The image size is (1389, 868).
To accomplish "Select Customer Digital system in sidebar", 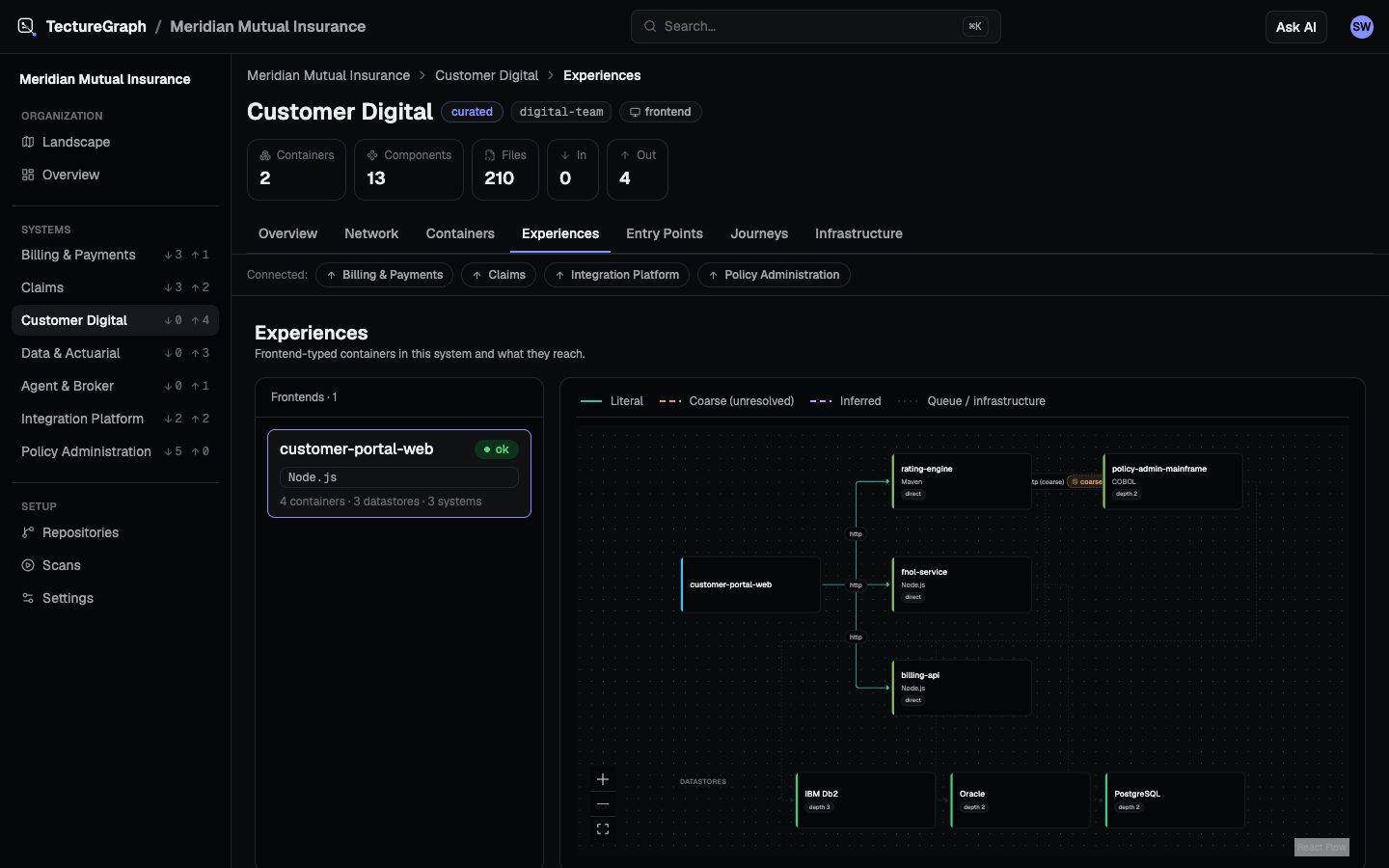I will click(x=115, y=320).
